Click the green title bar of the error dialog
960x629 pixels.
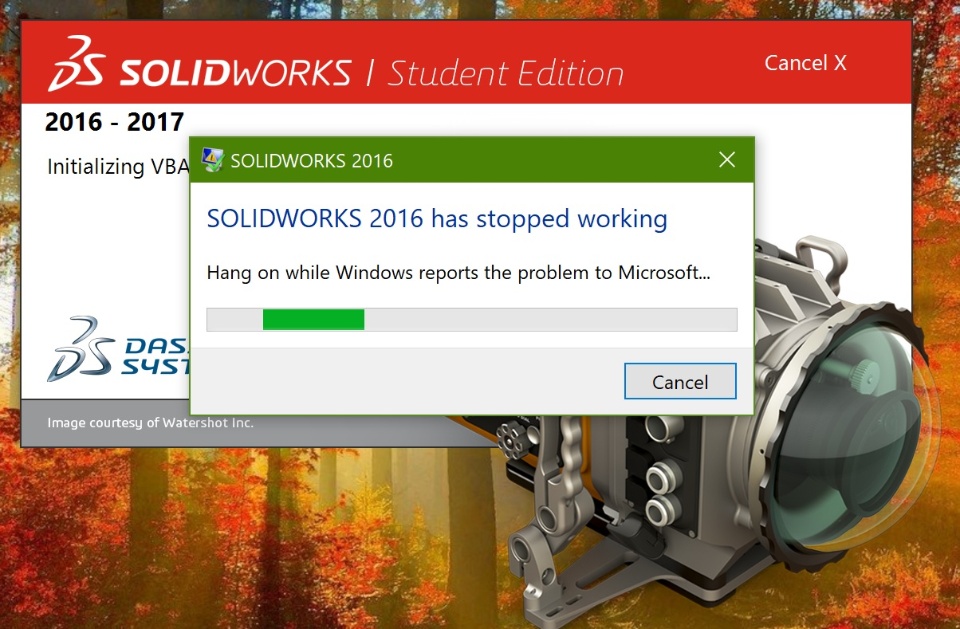pos(471,160)
